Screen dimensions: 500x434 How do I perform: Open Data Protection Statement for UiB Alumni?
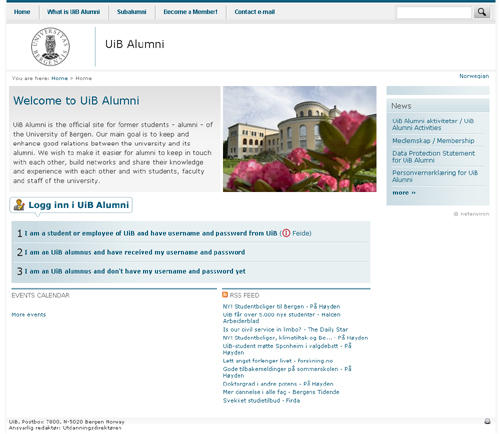pos(433,157)
